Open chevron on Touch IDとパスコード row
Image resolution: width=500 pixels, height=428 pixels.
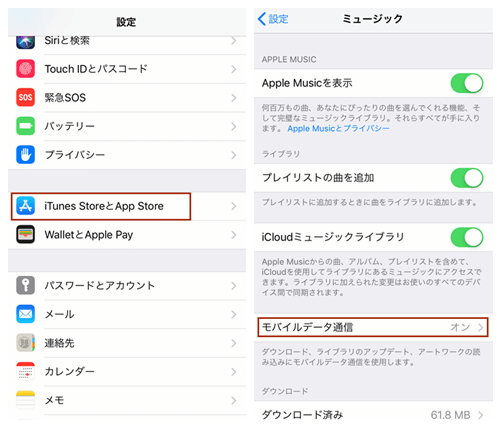(x=234, y=69)
